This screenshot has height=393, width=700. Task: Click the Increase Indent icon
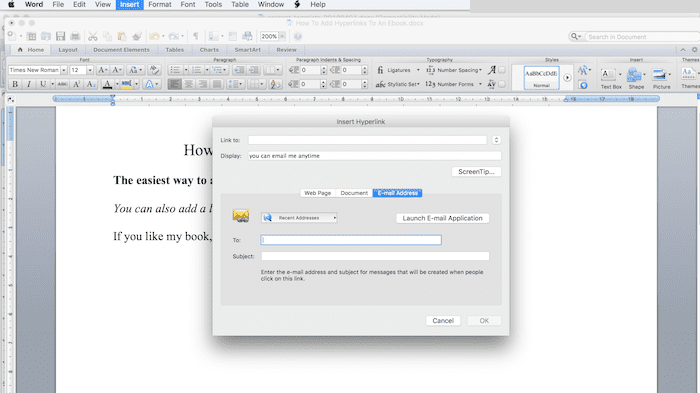point(253,70)
